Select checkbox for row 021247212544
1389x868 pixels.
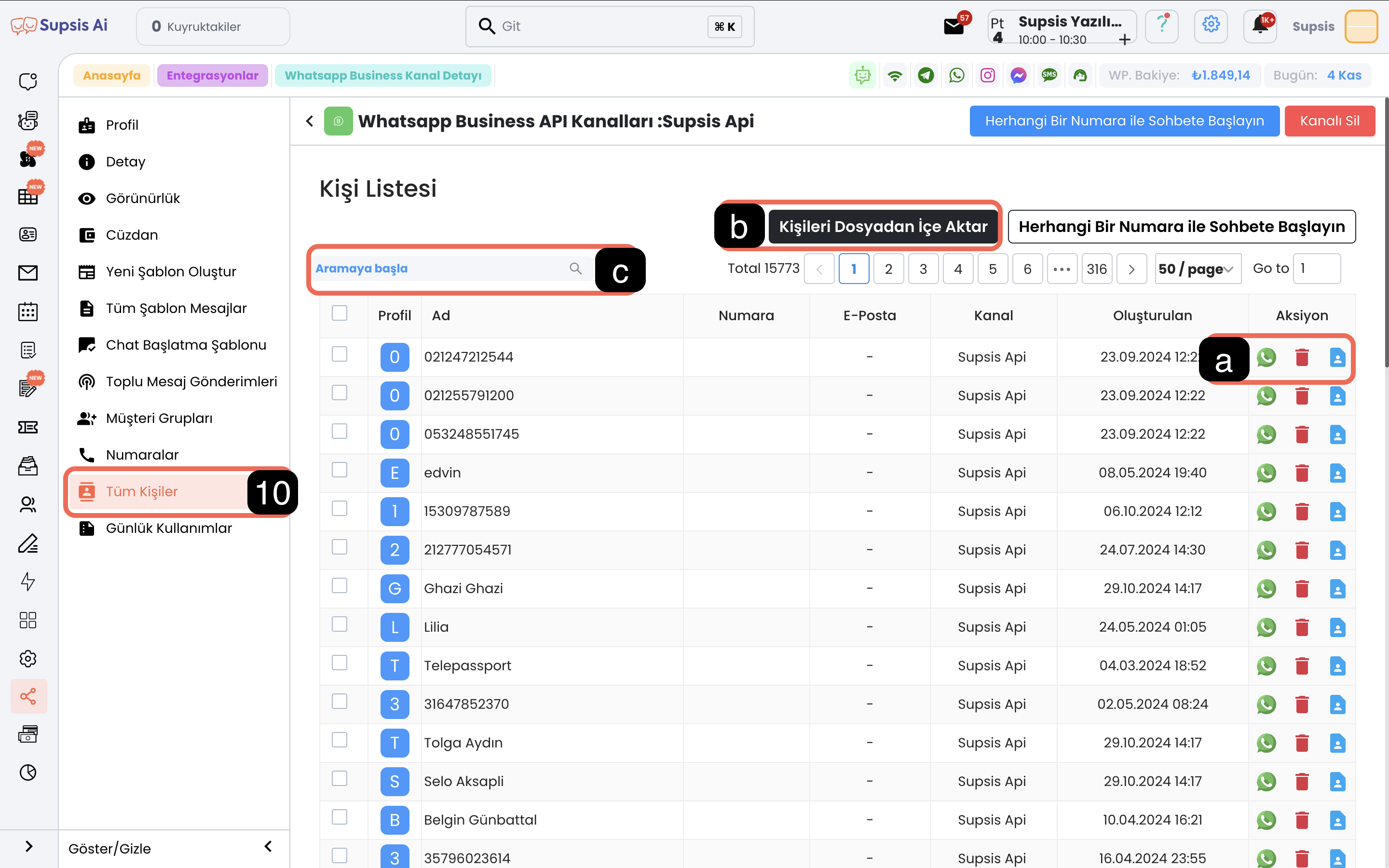coord(340,354)
